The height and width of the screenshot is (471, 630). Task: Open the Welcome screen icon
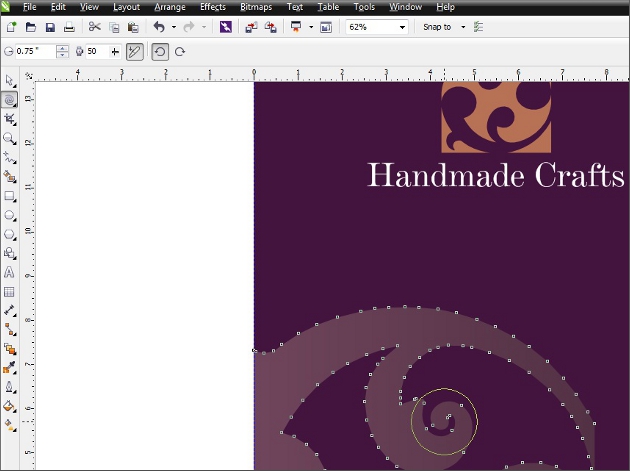coord(326,27)
